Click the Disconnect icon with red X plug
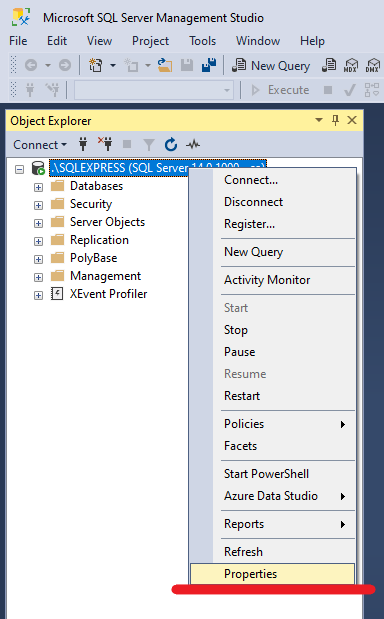This screenshot has width=384, height=619. [x=105, y=144]
